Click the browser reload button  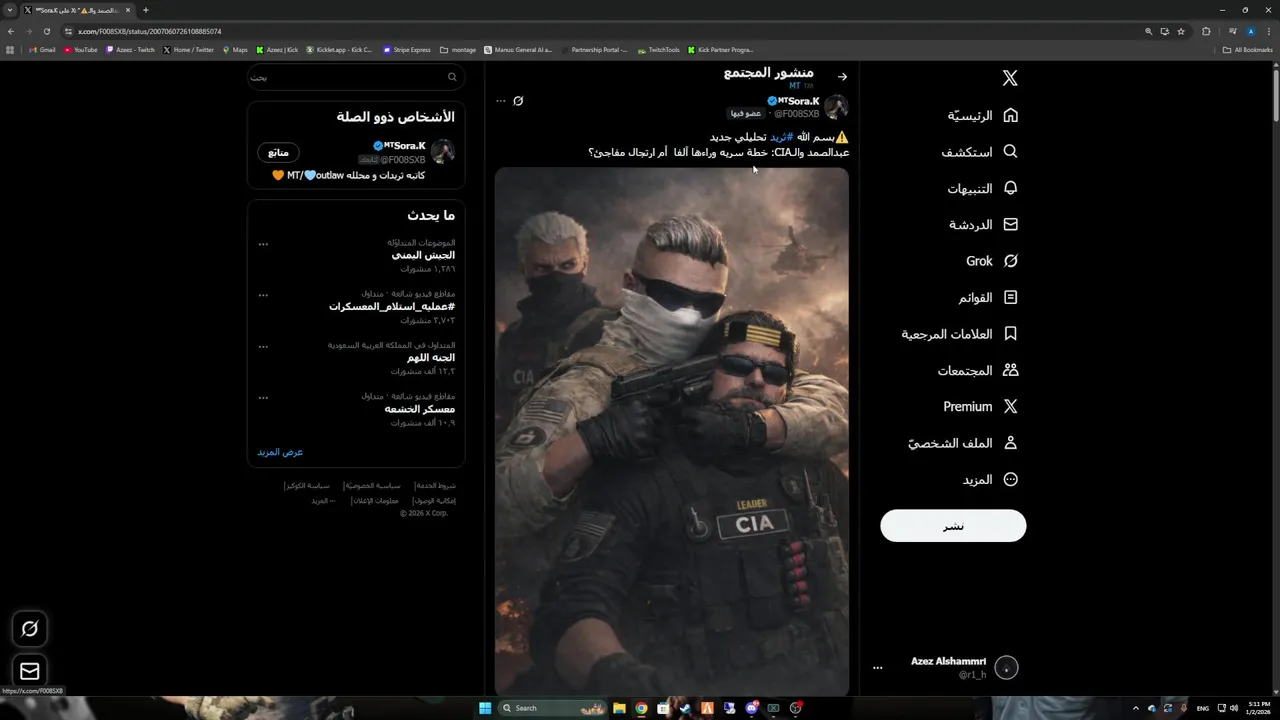click(x=46, y=31)
